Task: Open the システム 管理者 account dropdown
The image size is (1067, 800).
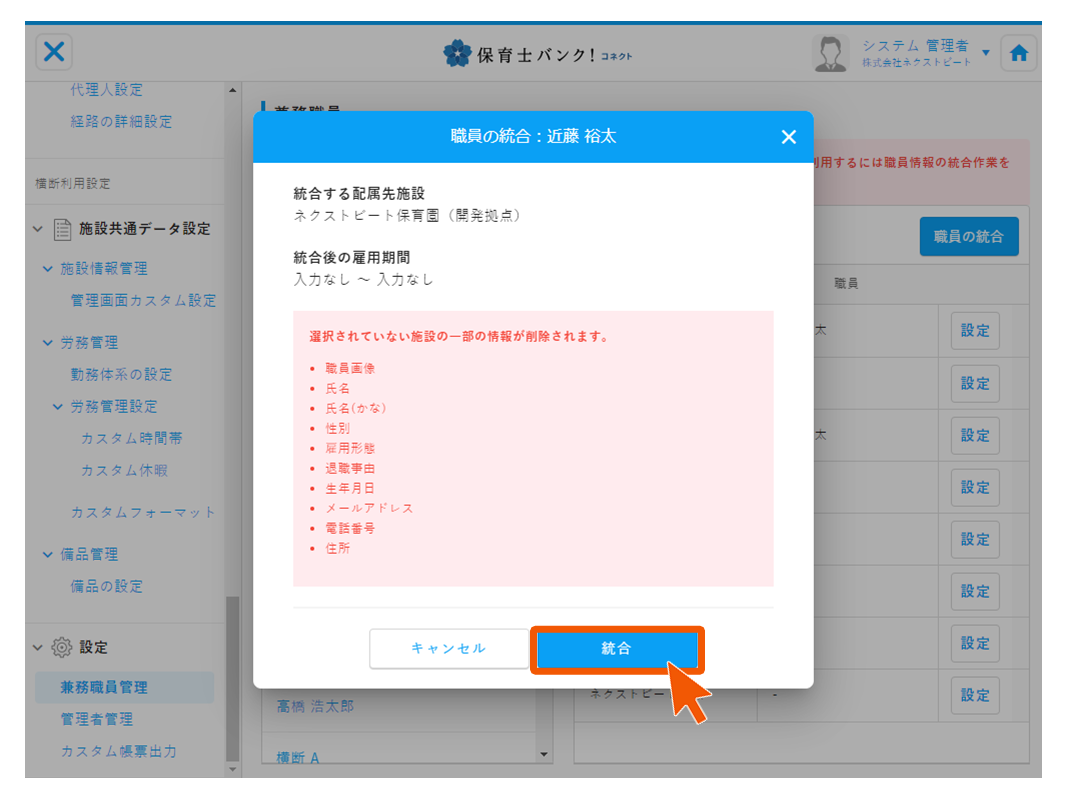Action: coord(985,53)
